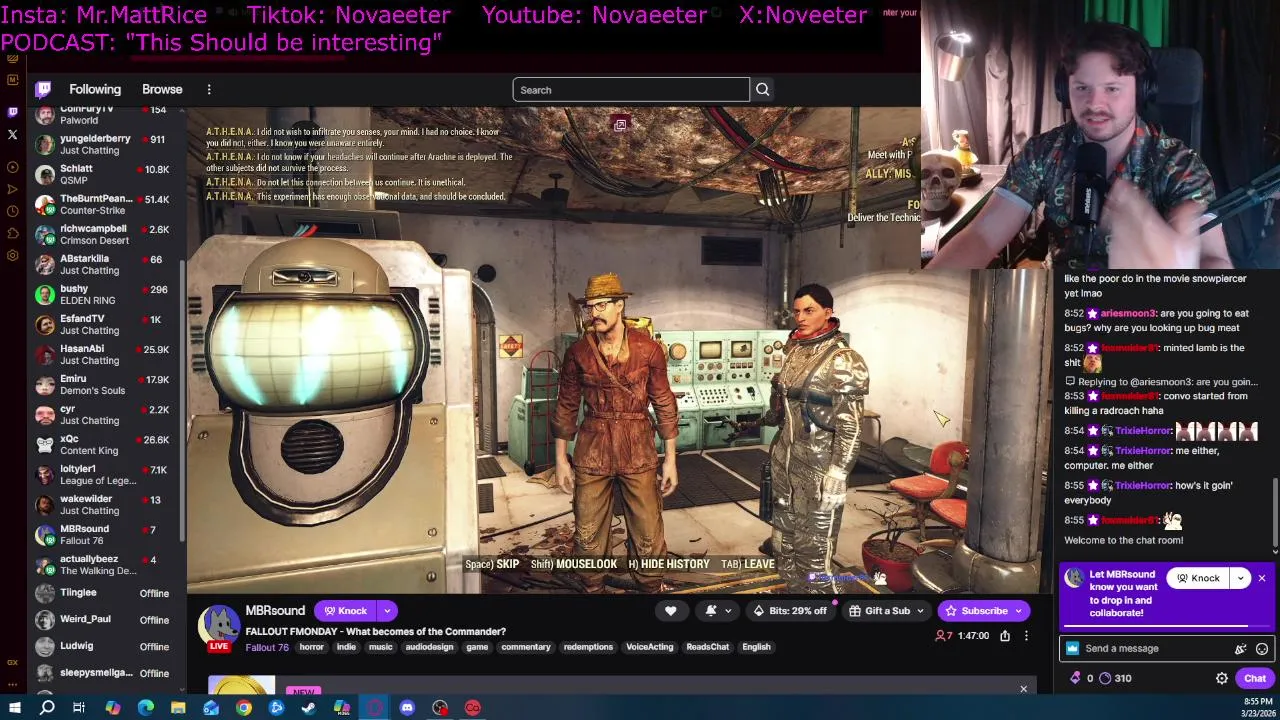
Task: Open the settings gear in Opera sidebar
Action: (x=12, y=255)
